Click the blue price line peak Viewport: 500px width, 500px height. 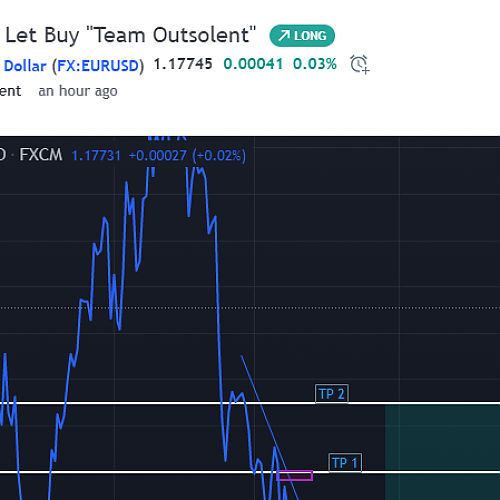[x=200, y=171]
